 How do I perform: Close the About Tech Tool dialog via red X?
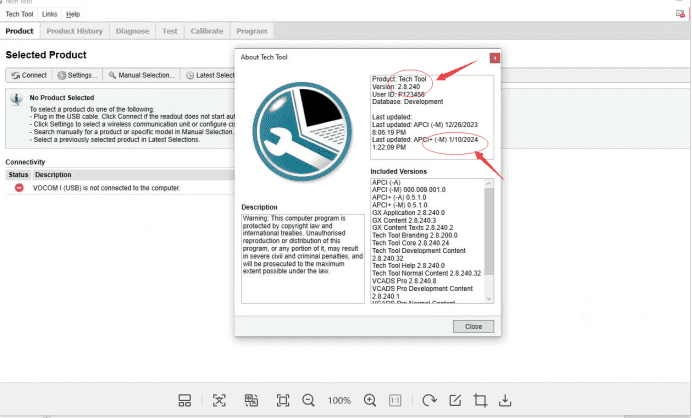pyautogui.click(x=495, y=58)
